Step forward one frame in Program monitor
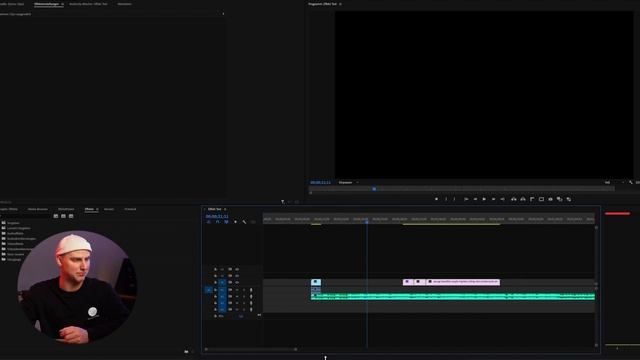The width and height of the screenshot is (640, 360). point(493,199)
